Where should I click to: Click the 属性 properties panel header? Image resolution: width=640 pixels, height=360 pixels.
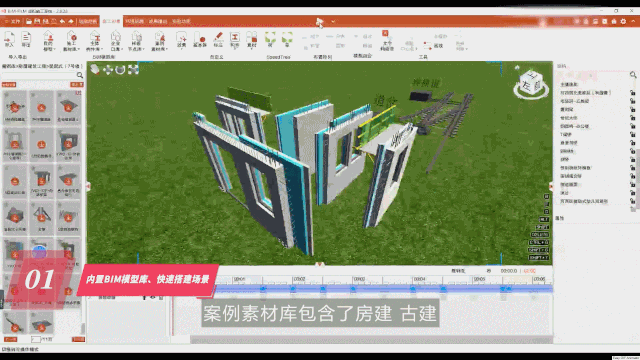pos(560,218)
